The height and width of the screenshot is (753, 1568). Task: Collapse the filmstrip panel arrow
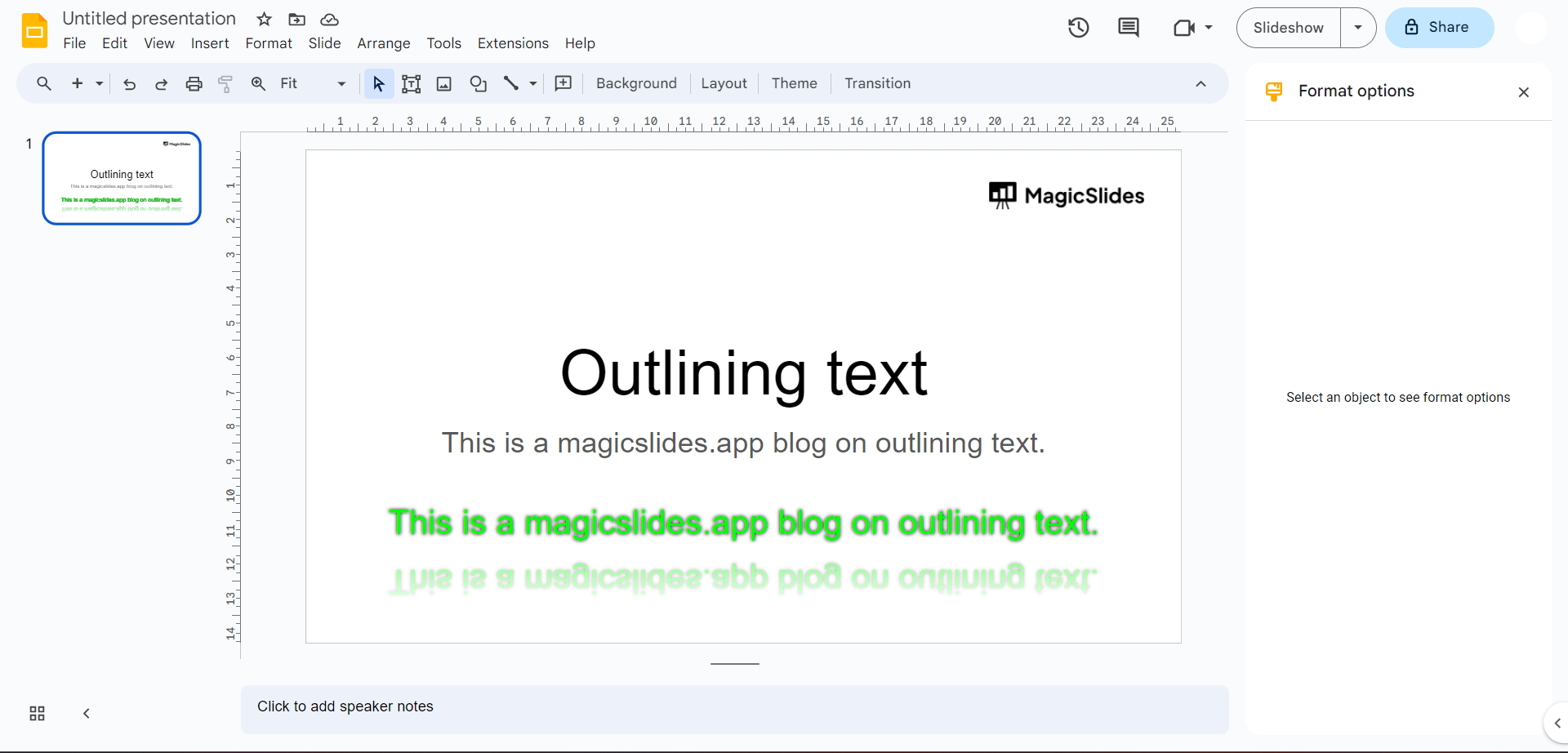click(87, 713)
